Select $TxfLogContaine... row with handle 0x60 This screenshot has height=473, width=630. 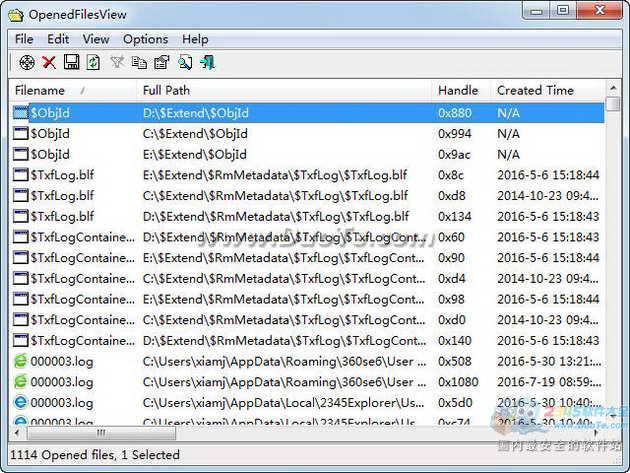[307, 237]
